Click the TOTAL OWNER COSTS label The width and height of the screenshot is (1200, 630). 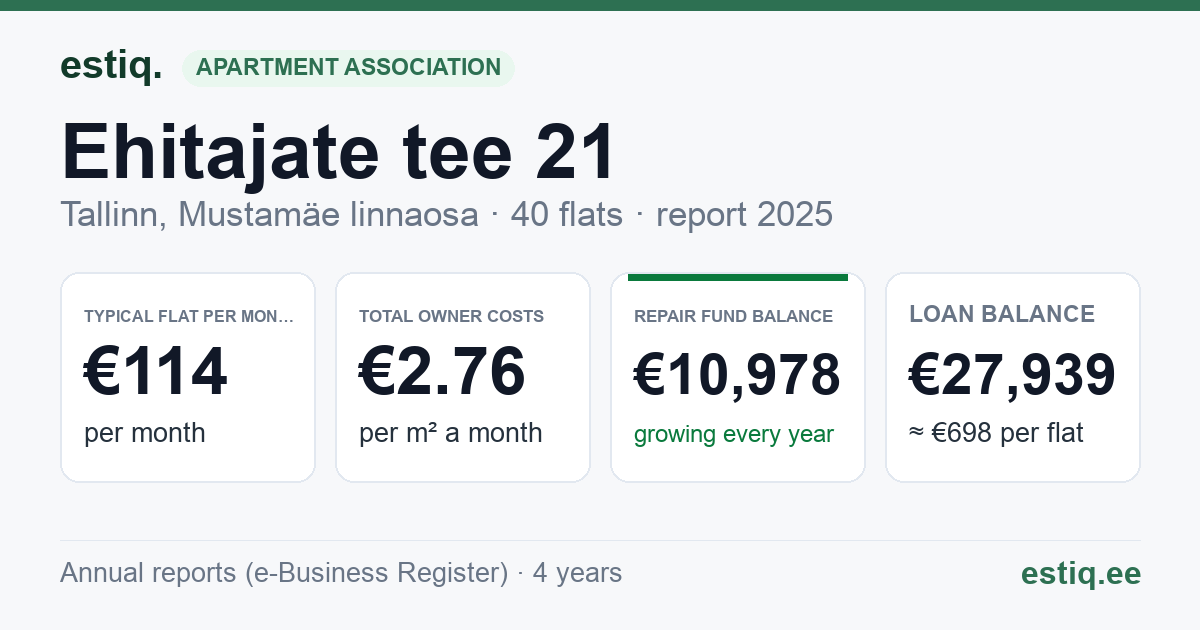pos(451,316)
